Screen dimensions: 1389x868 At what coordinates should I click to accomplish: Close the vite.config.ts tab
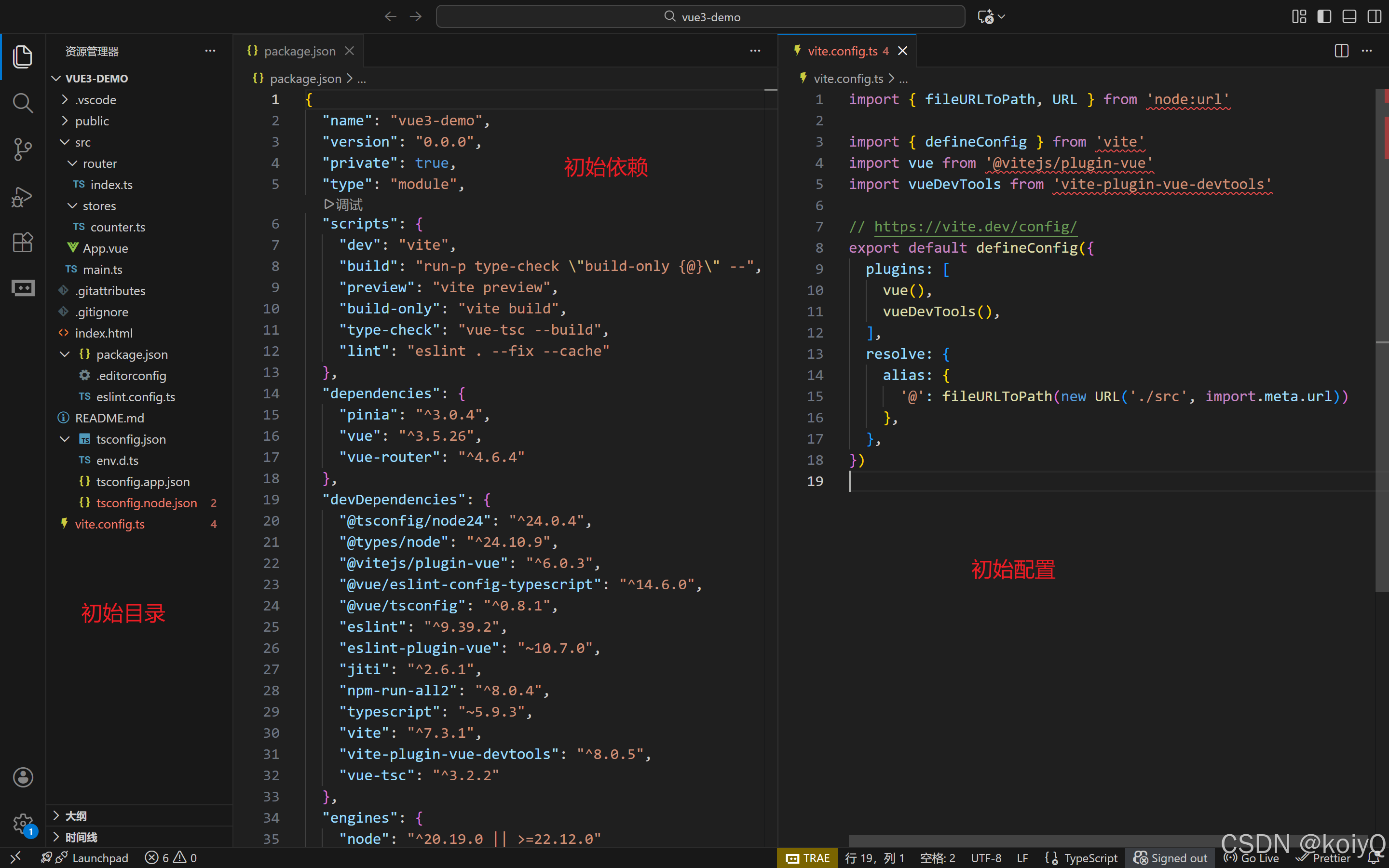tap(902, 51)
